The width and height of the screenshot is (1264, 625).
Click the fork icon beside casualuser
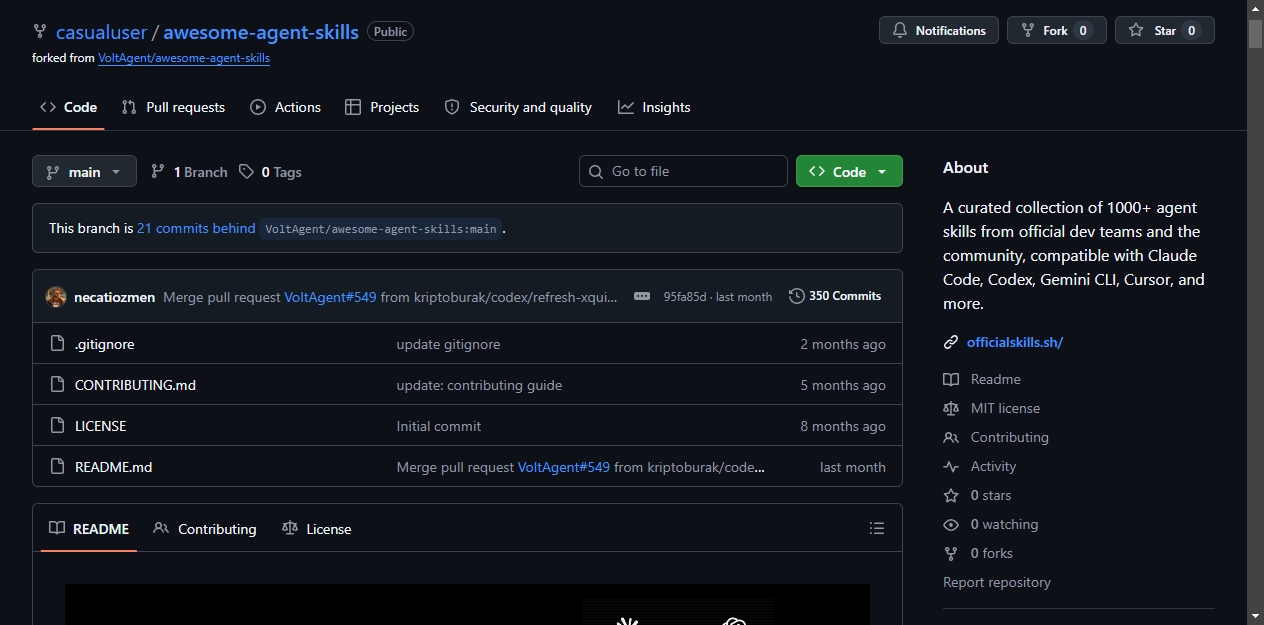(x=40, y=31)
